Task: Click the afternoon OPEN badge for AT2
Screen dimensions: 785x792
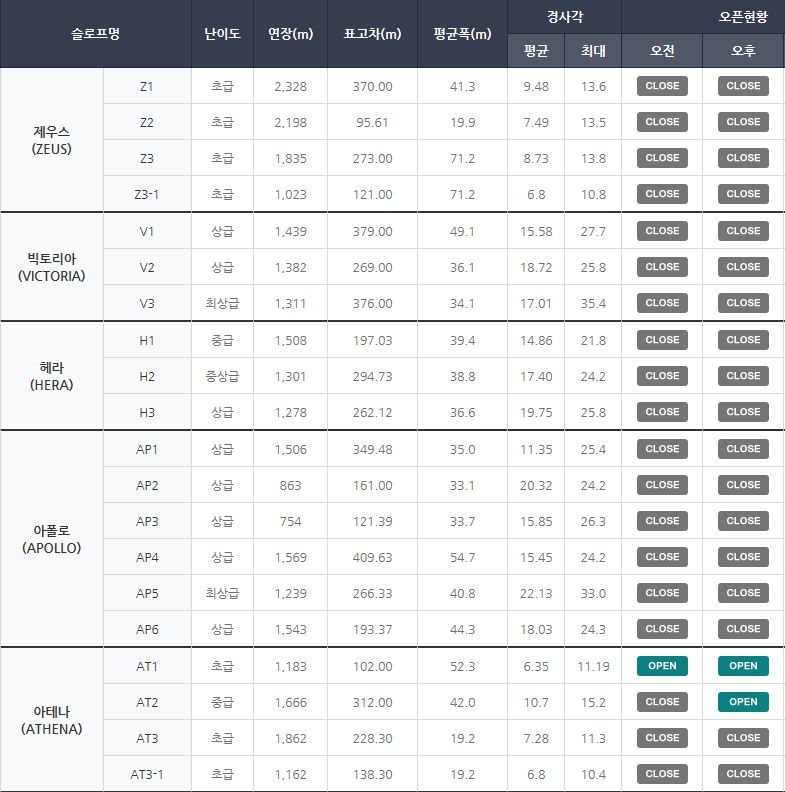Action: pos(743,702)
